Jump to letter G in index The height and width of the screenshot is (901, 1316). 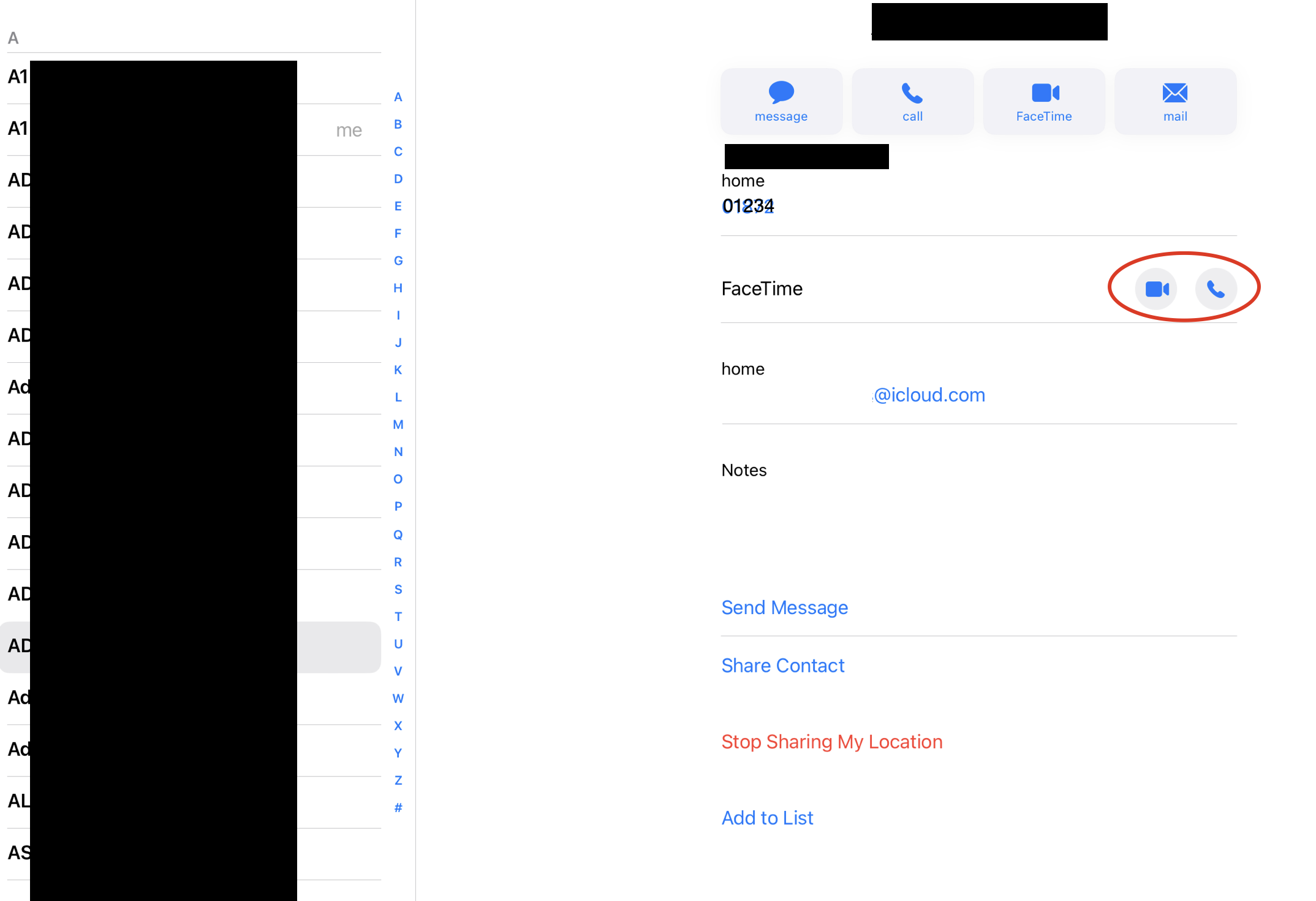coord(398,260)
